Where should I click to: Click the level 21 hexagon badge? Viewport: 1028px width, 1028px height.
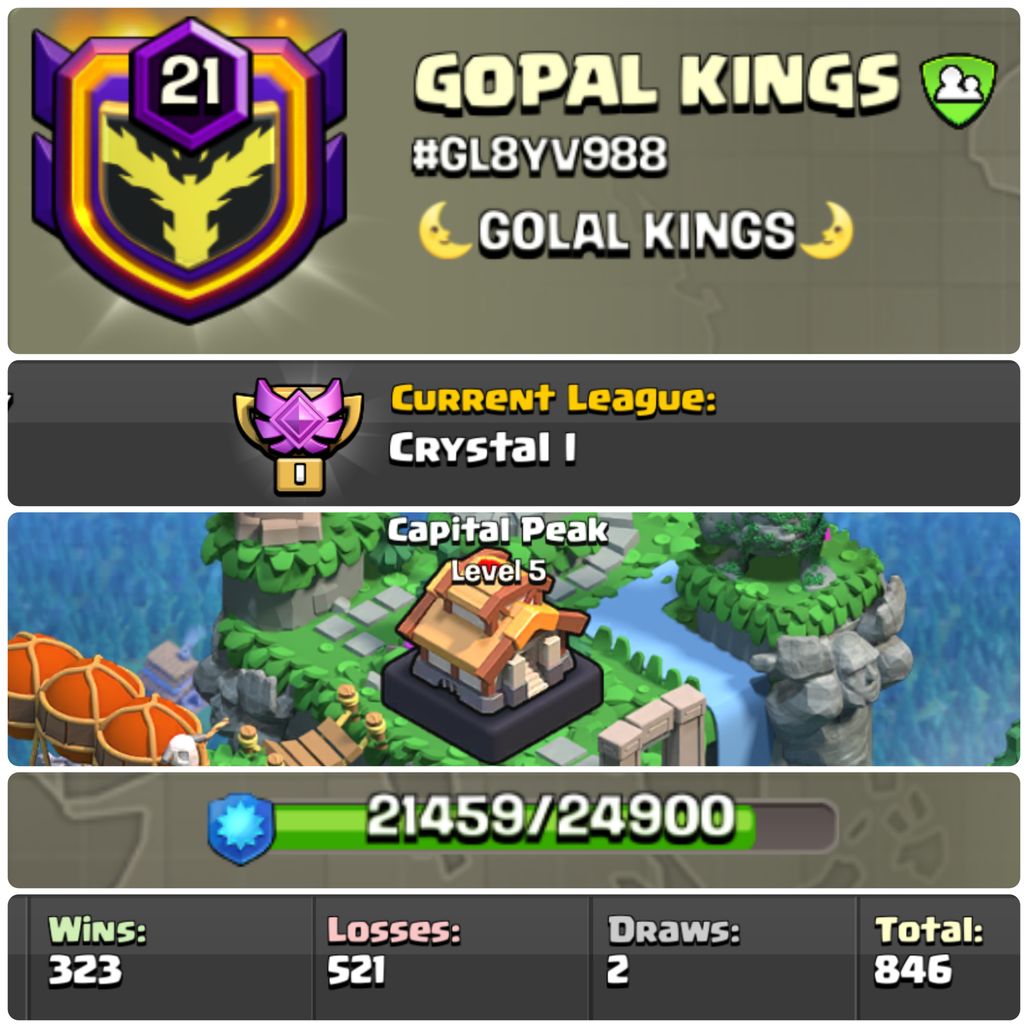tap(190, 82)
